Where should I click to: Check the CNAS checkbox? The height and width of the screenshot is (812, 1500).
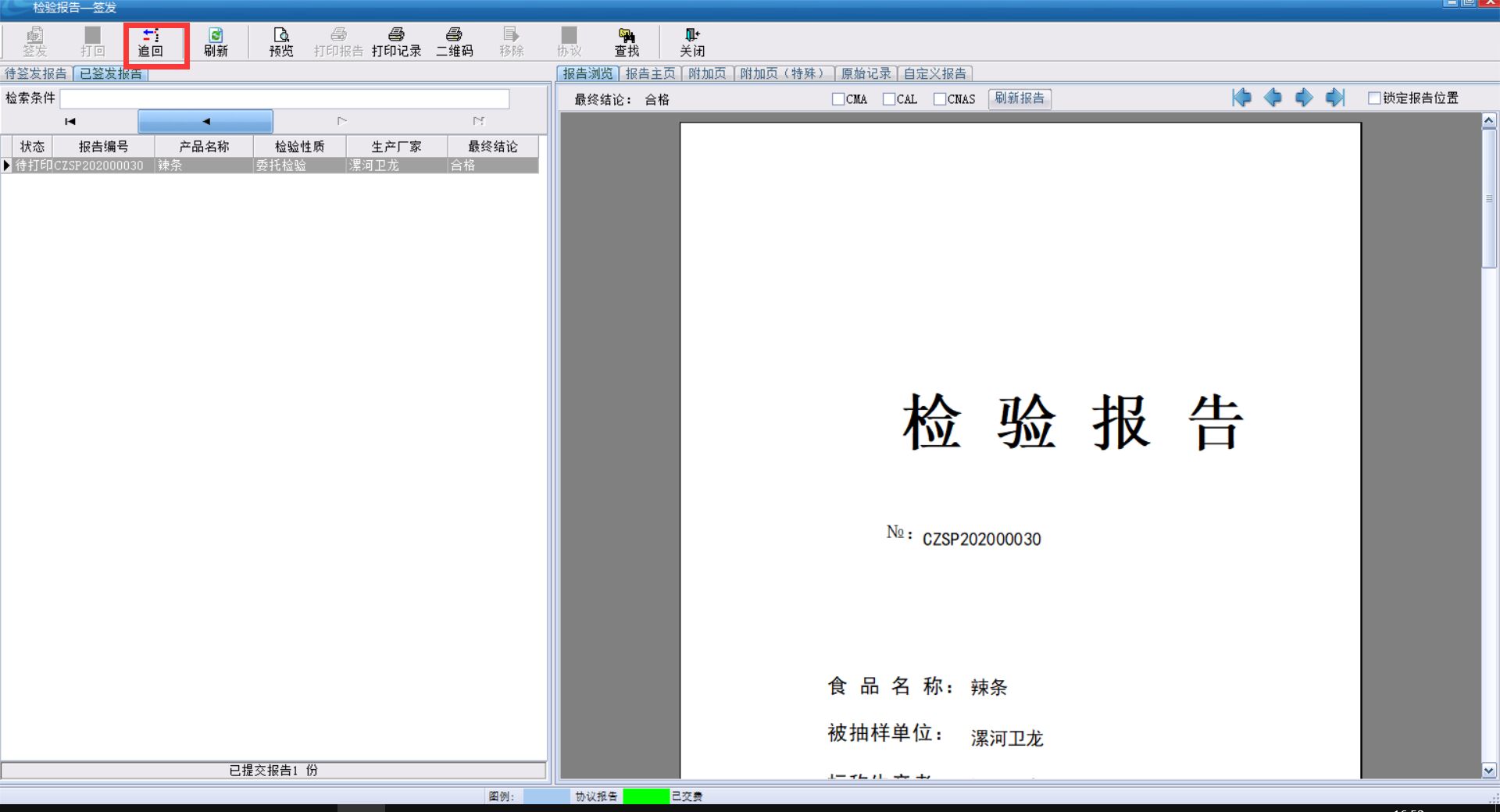coord(940,99)
